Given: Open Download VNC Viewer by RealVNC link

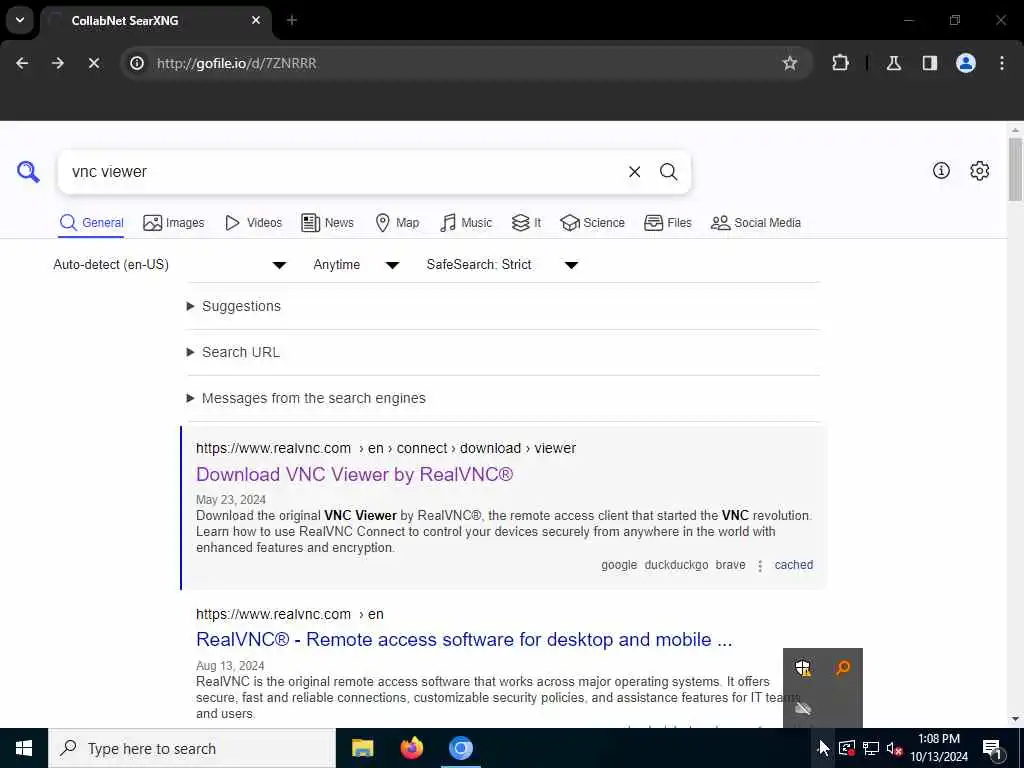Looking at the screenshot, I should (355, 474).
